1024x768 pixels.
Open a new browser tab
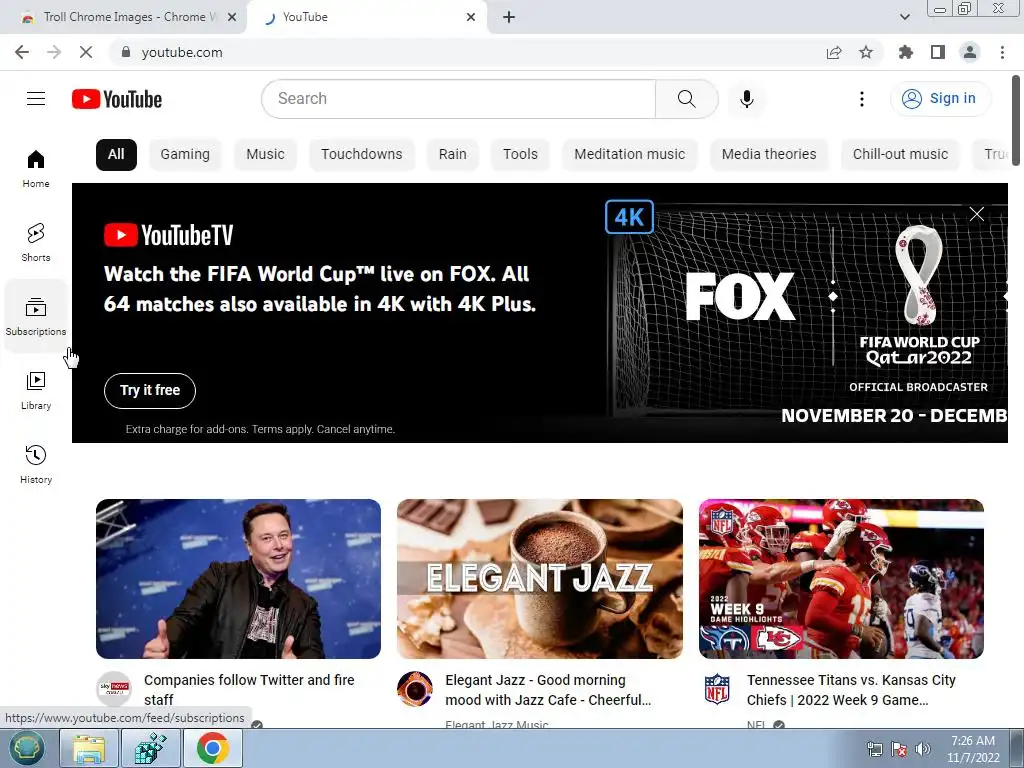509,17
